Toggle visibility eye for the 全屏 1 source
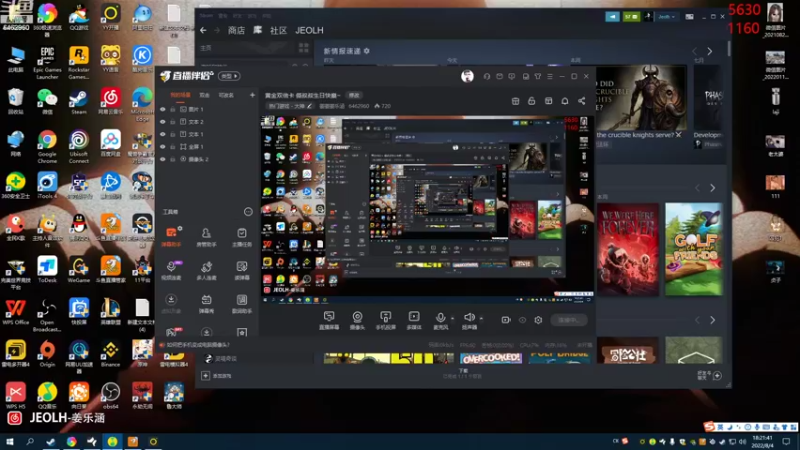 (x=163, y=146)
